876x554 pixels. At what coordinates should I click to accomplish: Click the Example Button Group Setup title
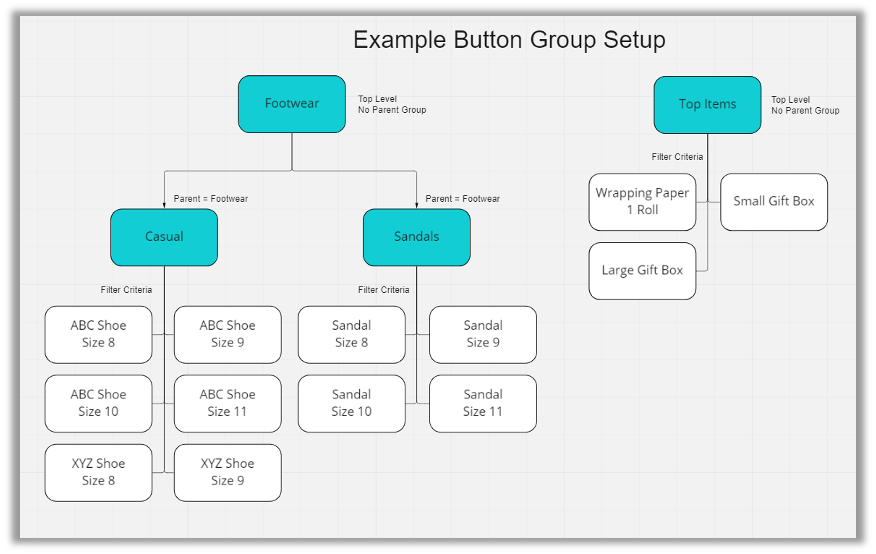[509, 40]
